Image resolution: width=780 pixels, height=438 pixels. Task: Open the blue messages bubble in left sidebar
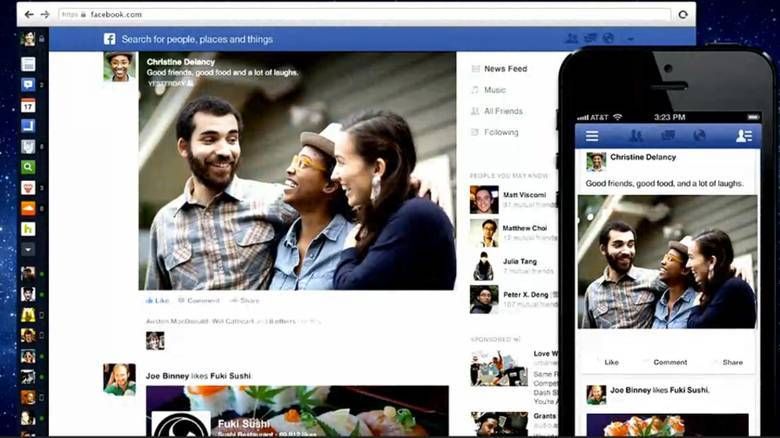click(28, 85)
